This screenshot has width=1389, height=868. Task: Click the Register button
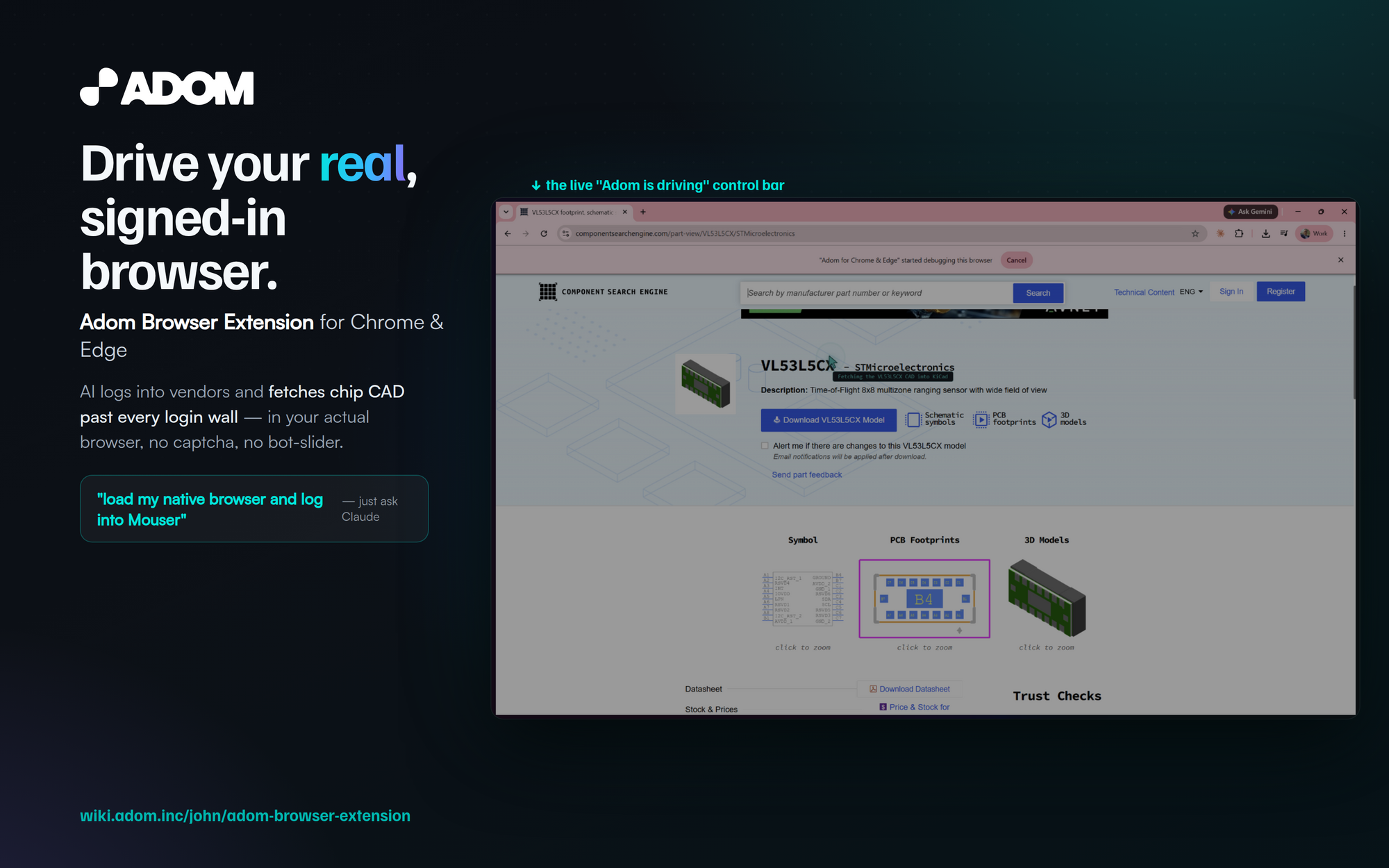[x=1281, y=292]
